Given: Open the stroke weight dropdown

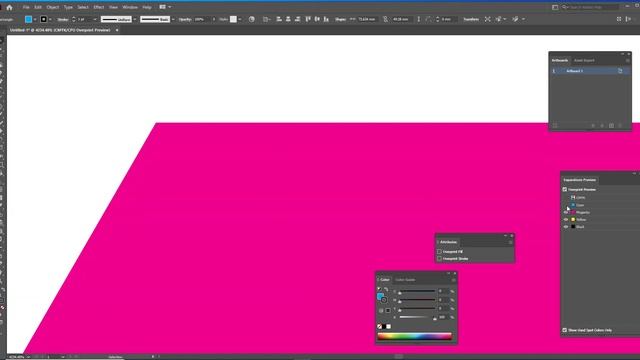Looking at the screenshot, I should click(95, 19).
